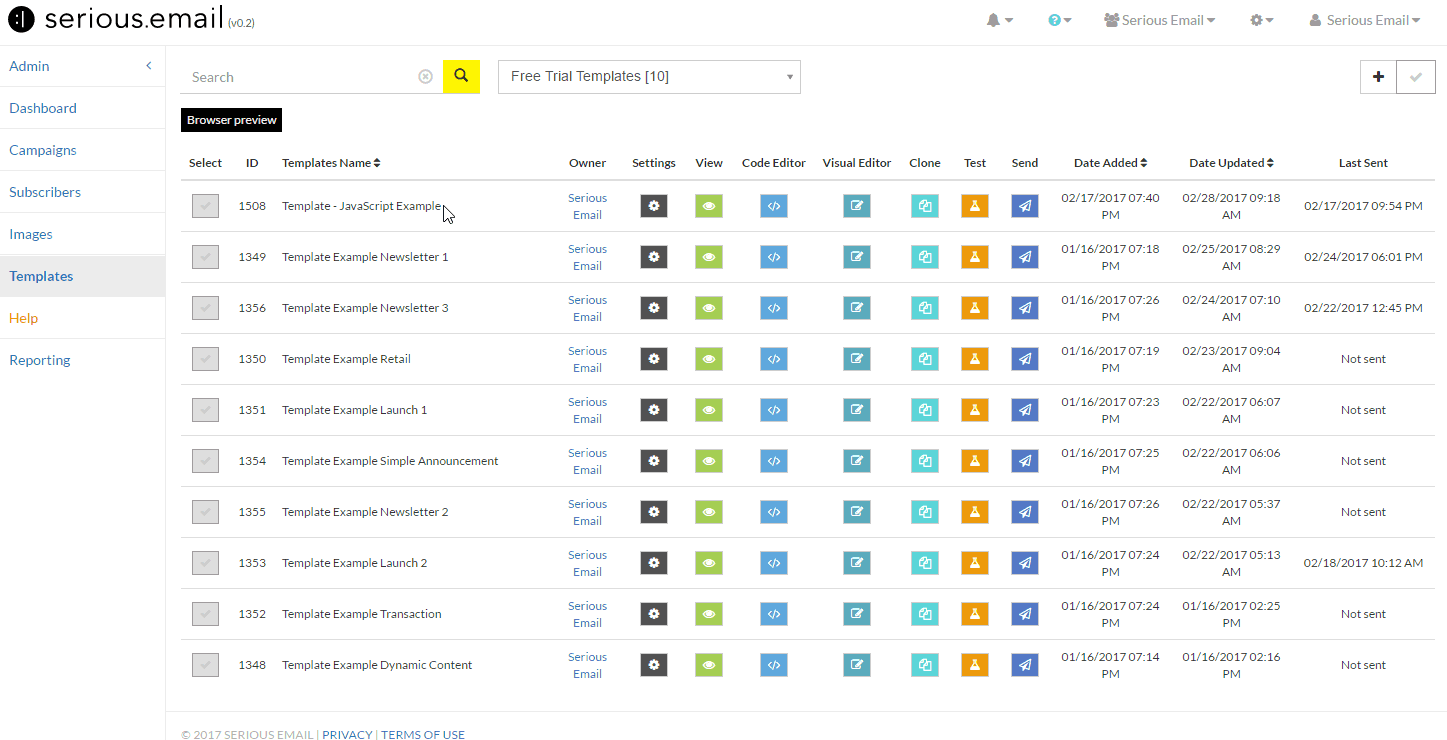The height and width of the screenshot is (740, 1447).
Task: Select checkbox for template 1348
Action: point(205,665)
